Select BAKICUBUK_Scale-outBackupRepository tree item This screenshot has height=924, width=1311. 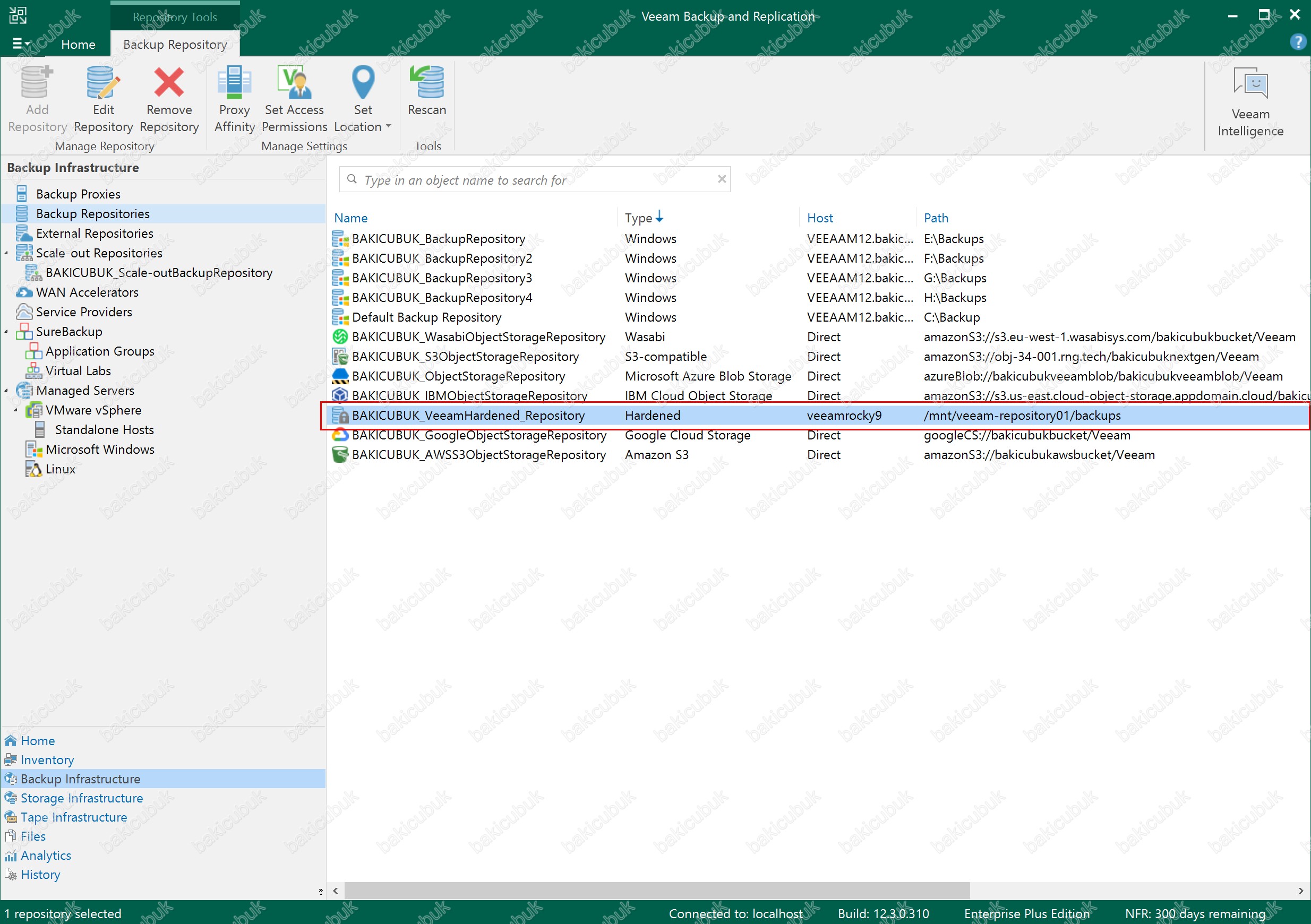[159, 273]
